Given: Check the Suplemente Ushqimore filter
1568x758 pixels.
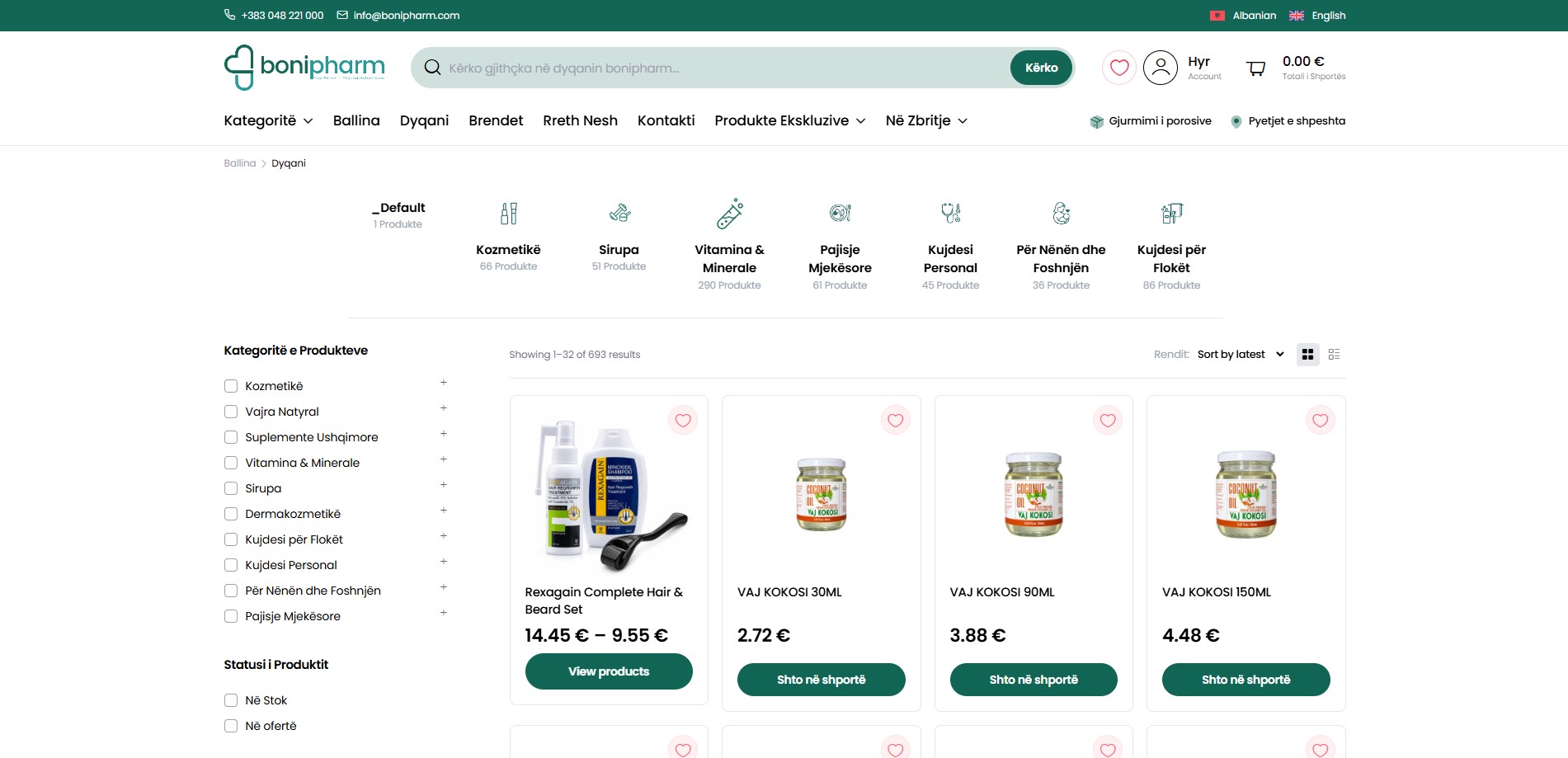Looking at the screenshot, I should [x=231, y=437].
